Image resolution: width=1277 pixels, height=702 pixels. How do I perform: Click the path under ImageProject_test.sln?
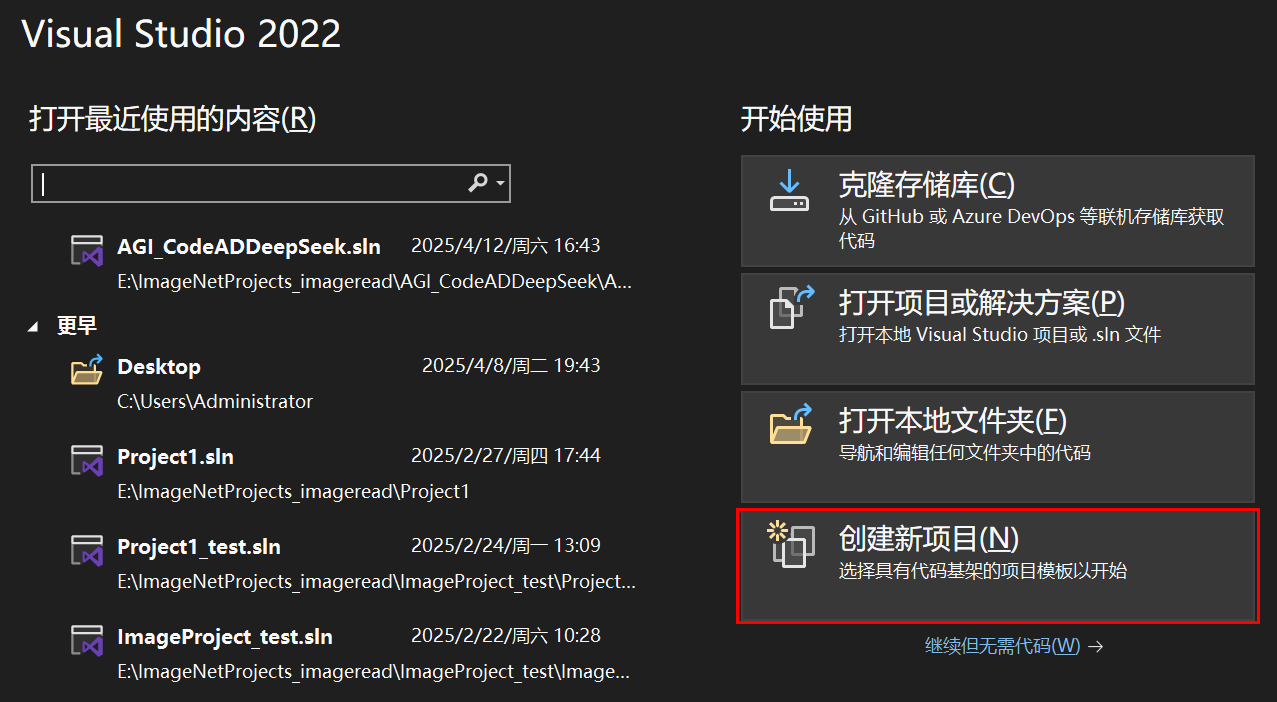tap(374, 671)
